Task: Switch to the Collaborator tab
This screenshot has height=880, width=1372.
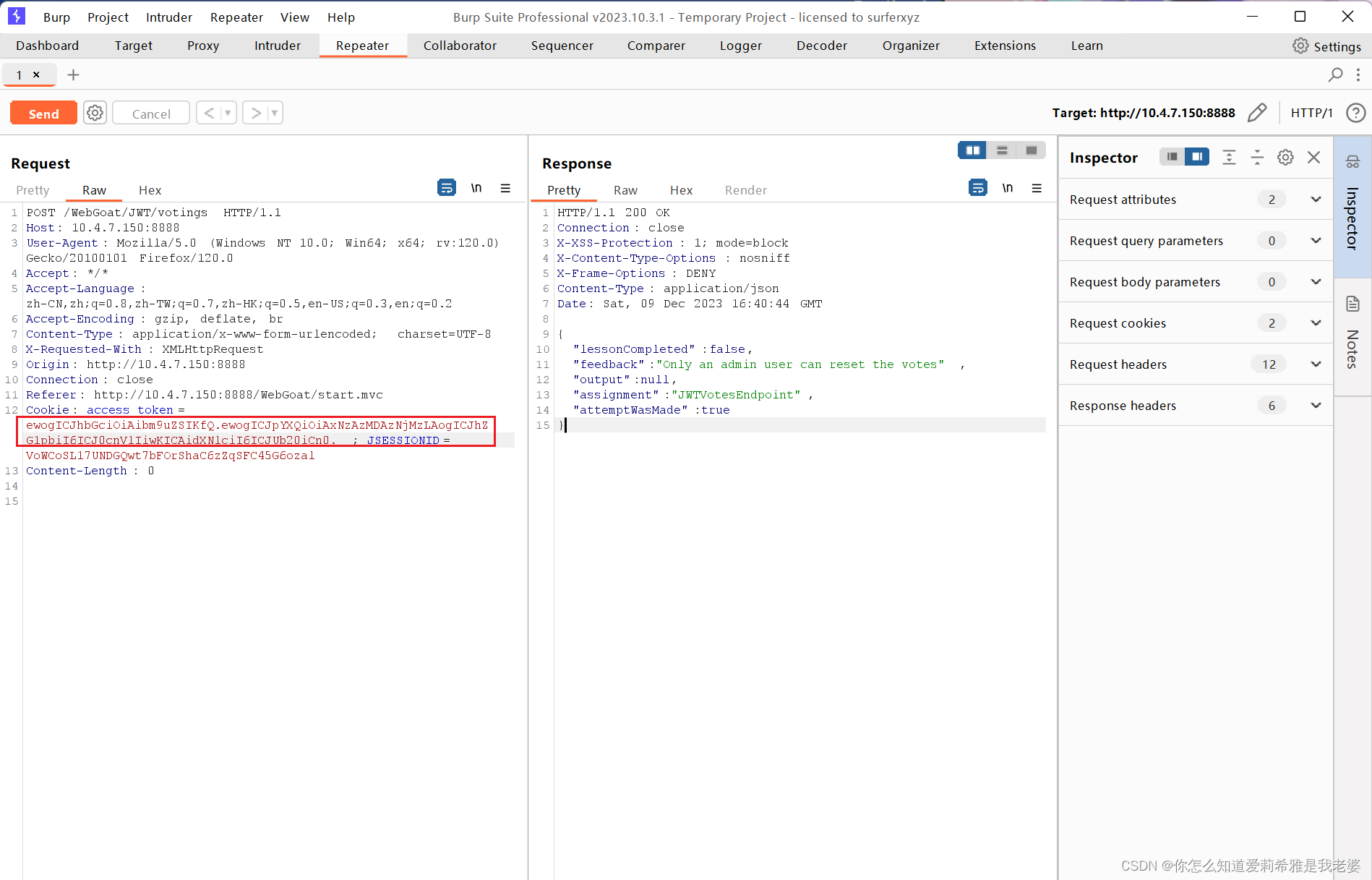Action: coord(460,46)
